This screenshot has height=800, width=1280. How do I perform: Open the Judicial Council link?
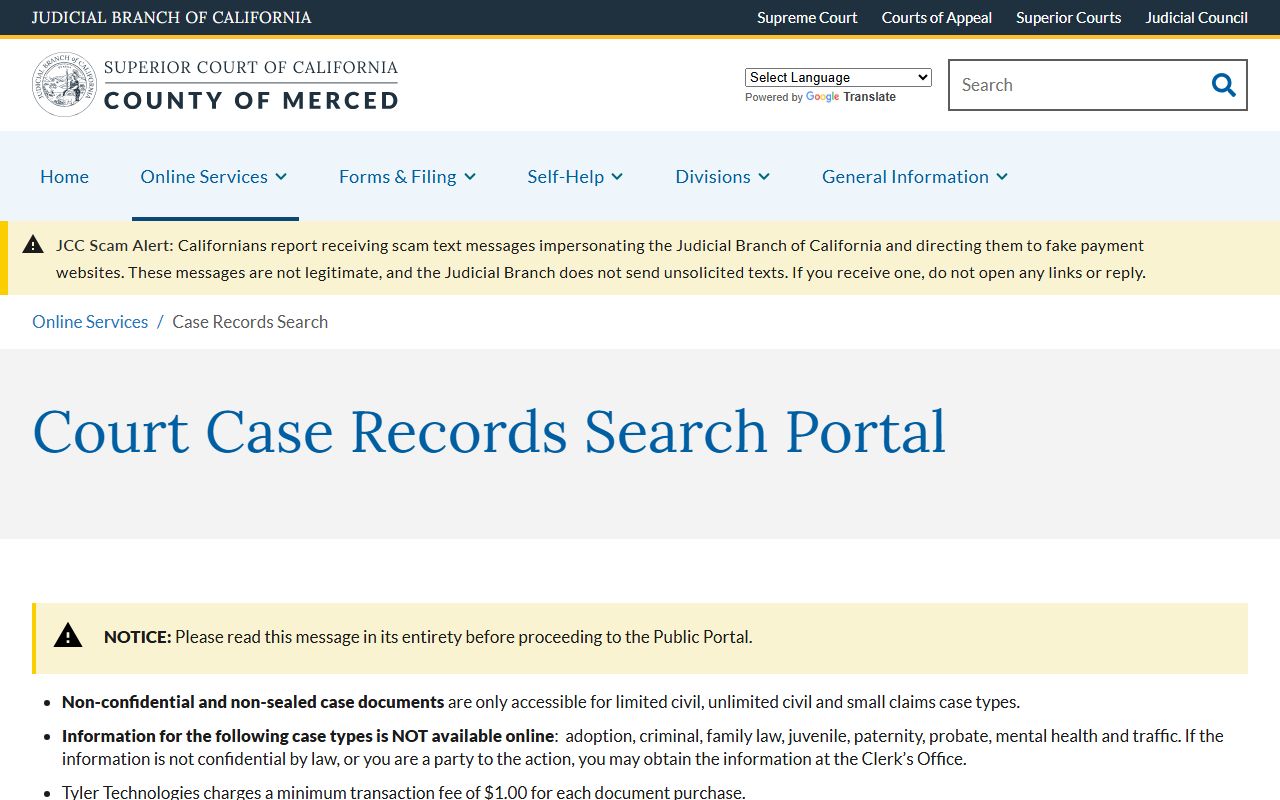coord(1196,17)
